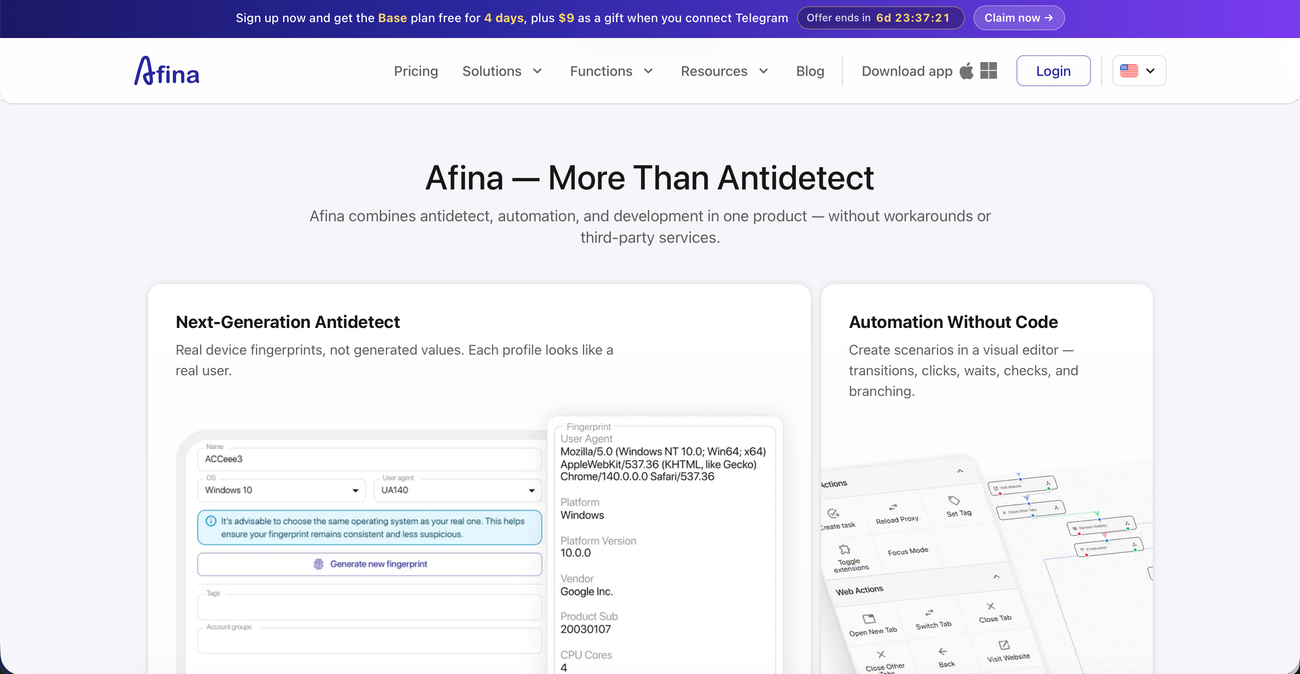
Task: Open the language selector chevron
Action: point(1150,71)
